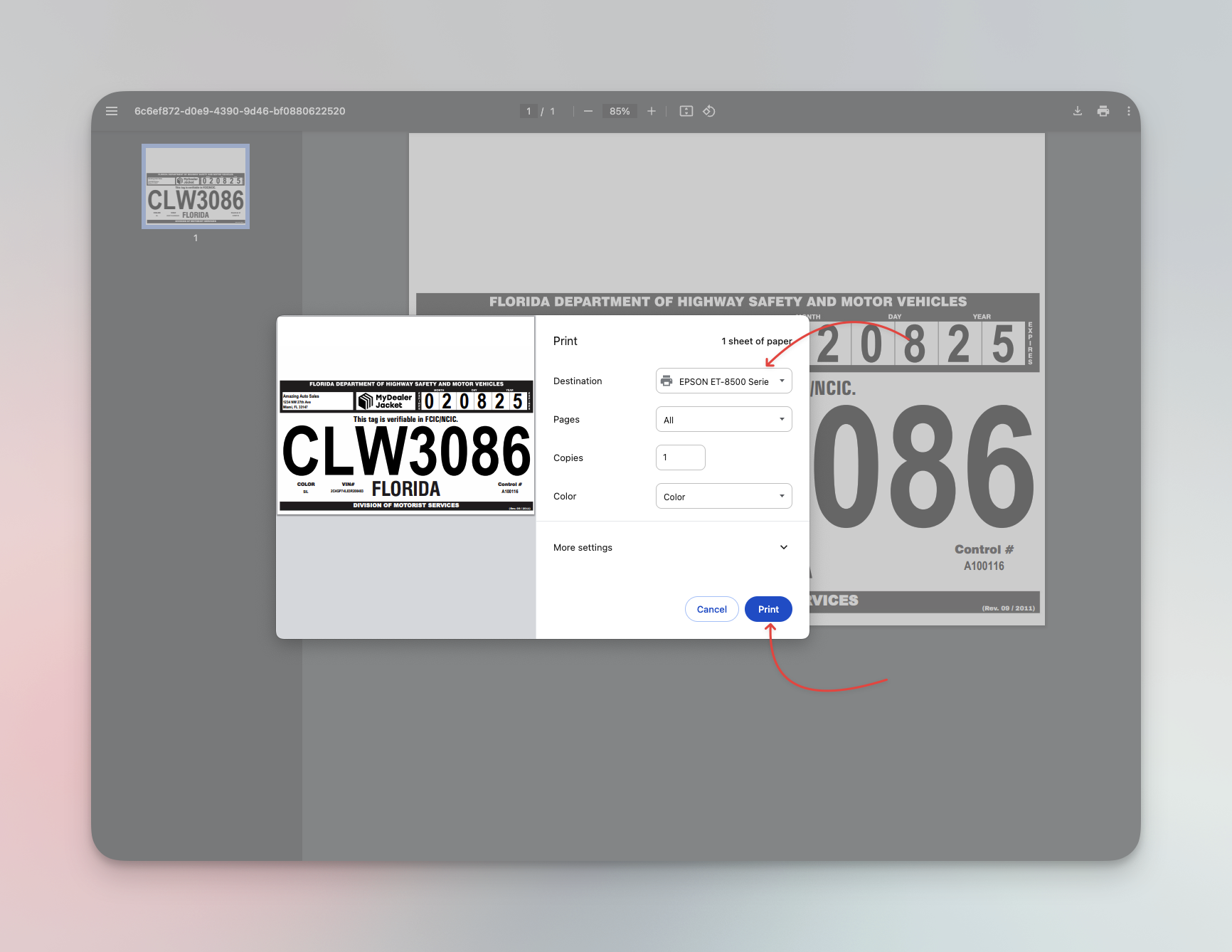Zoom out of the document
The width and height of the screenshot is (1232, 952).
pyautogui.click(x=588, y=111)
